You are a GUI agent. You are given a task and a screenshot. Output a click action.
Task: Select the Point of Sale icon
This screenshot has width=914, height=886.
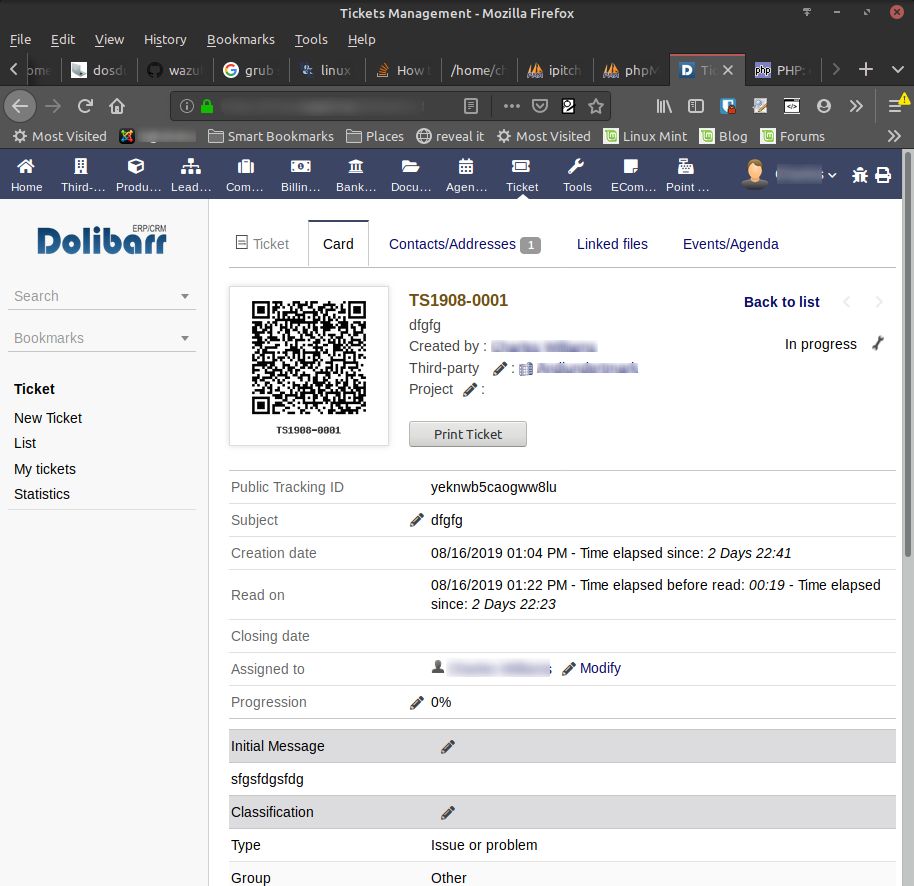click(x=686, y=173)
